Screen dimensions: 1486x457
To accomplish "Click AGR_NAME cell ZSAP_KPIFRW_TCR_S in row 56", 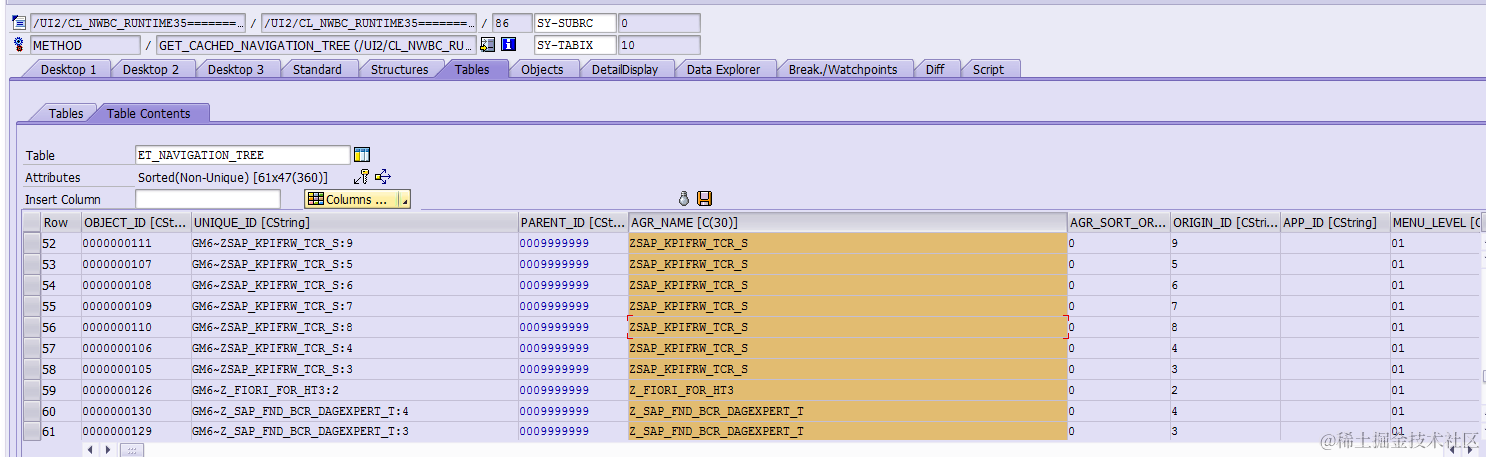I will (847, 327).
